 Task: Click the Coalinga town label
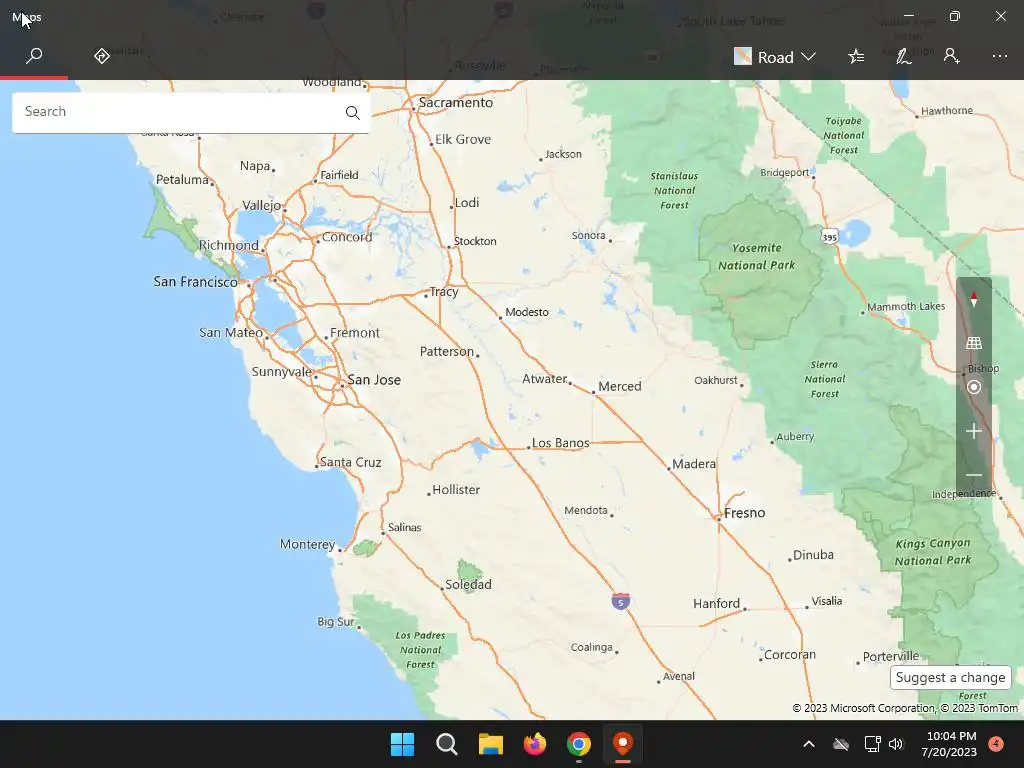(592, 647)
